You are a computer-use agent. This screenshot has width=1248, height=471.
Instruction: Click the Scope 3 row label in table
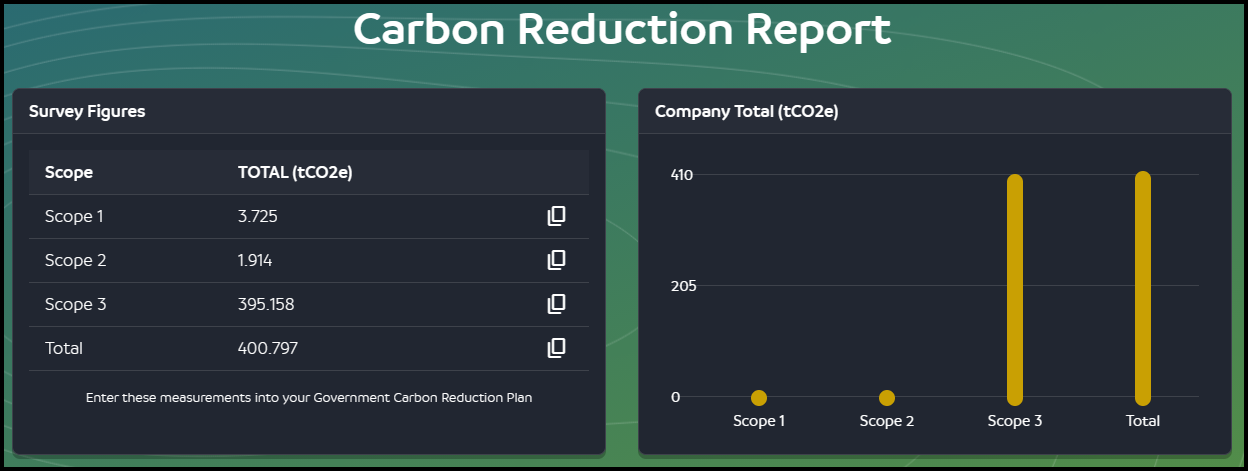tap(76, 304)
